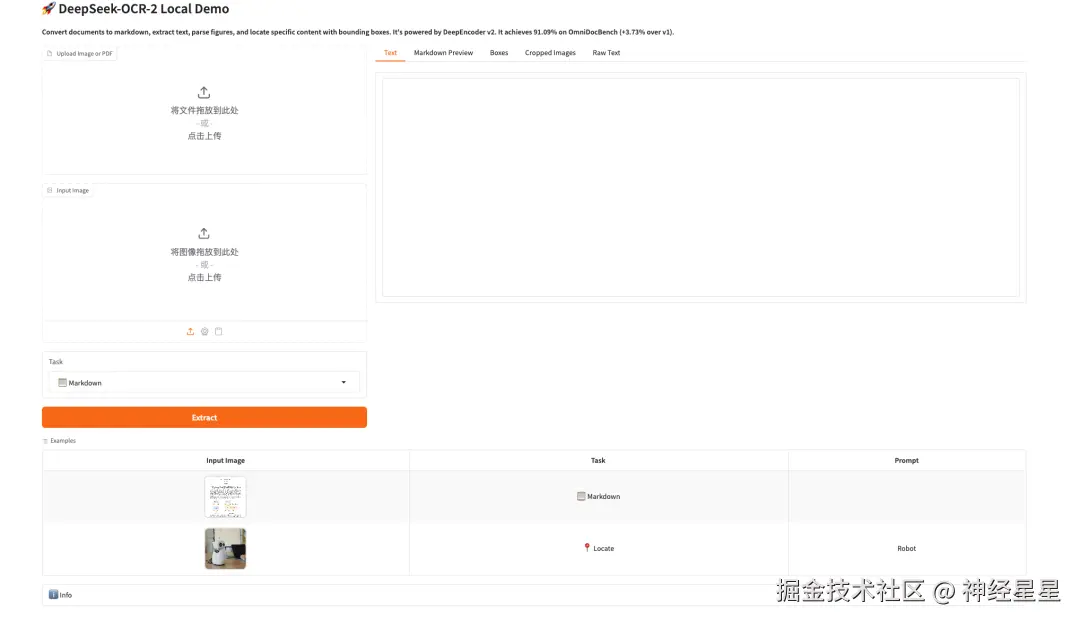The width and height of the screenshot is (1080, 623).
Task: Click the rocket icon in the page title
Action: point(48,9)
